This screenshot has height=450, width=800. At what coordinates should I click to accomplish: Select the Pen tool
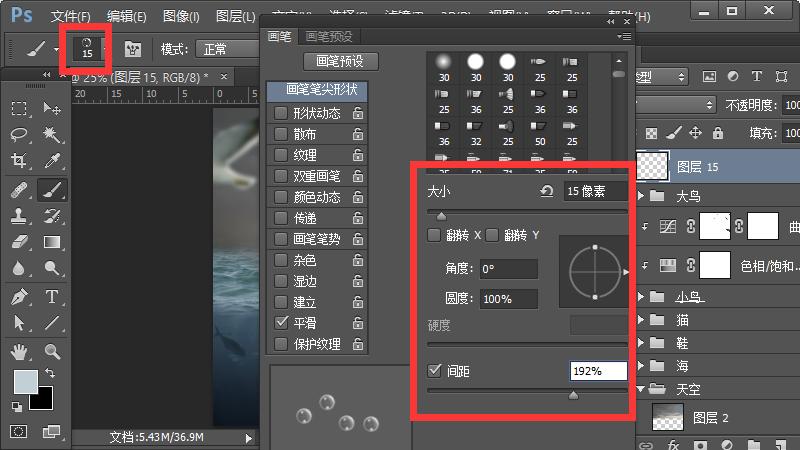(x=19, y=296)
